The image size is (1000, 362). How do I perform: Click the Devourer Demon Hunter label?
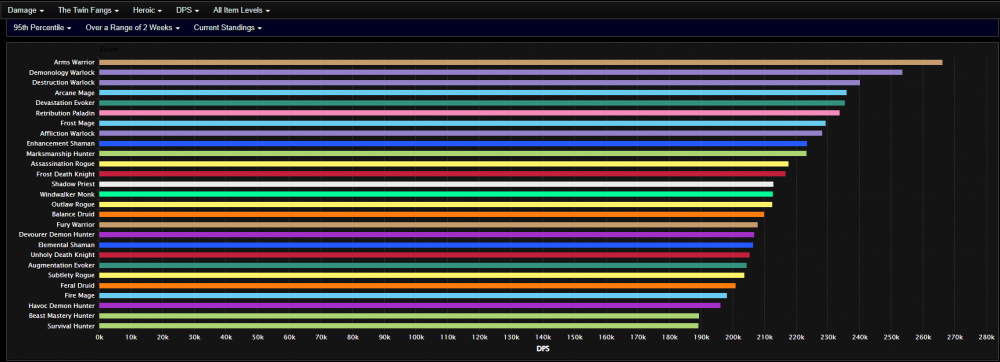coord(57,235)
